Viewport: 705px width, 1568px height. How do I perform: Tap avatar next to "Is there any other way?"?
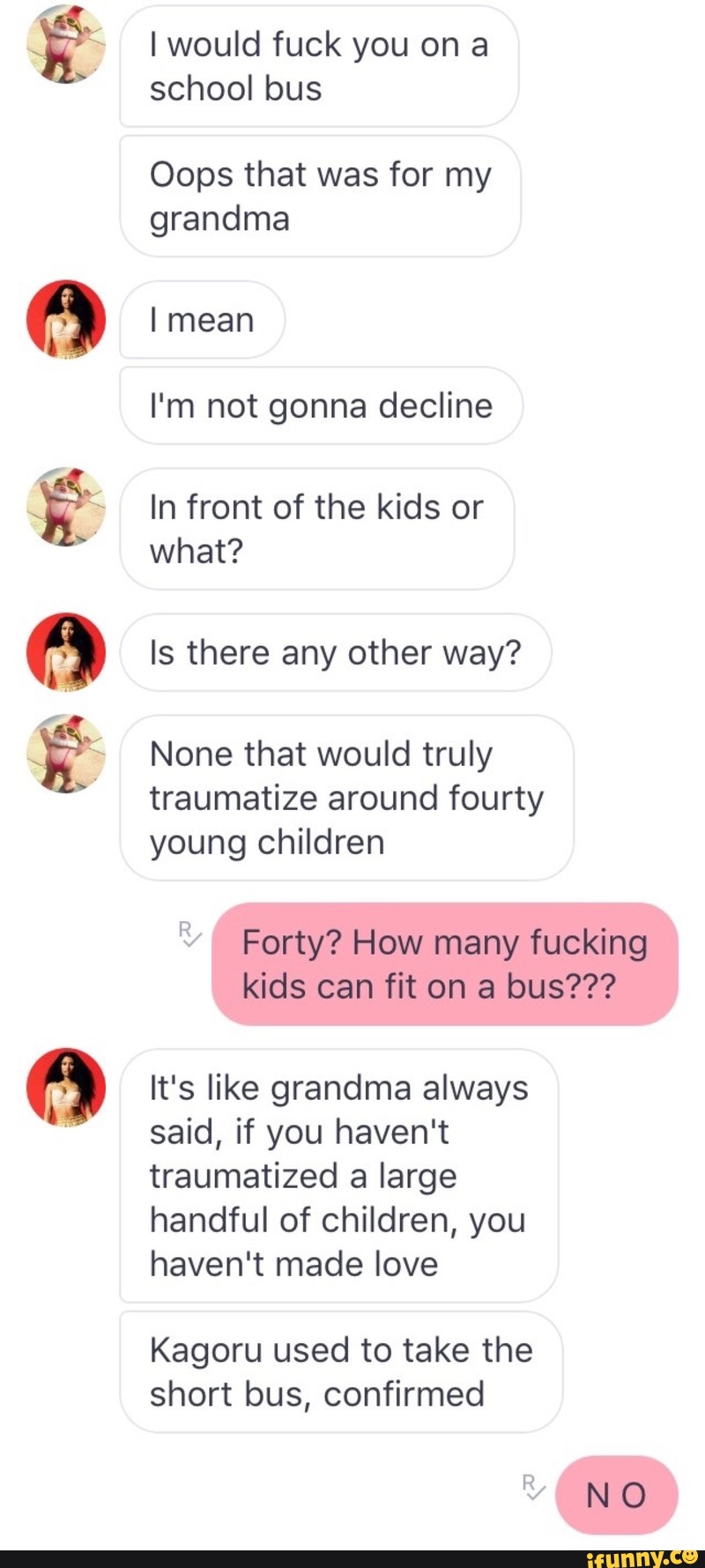pyautogui.click(x=66, y=652)
